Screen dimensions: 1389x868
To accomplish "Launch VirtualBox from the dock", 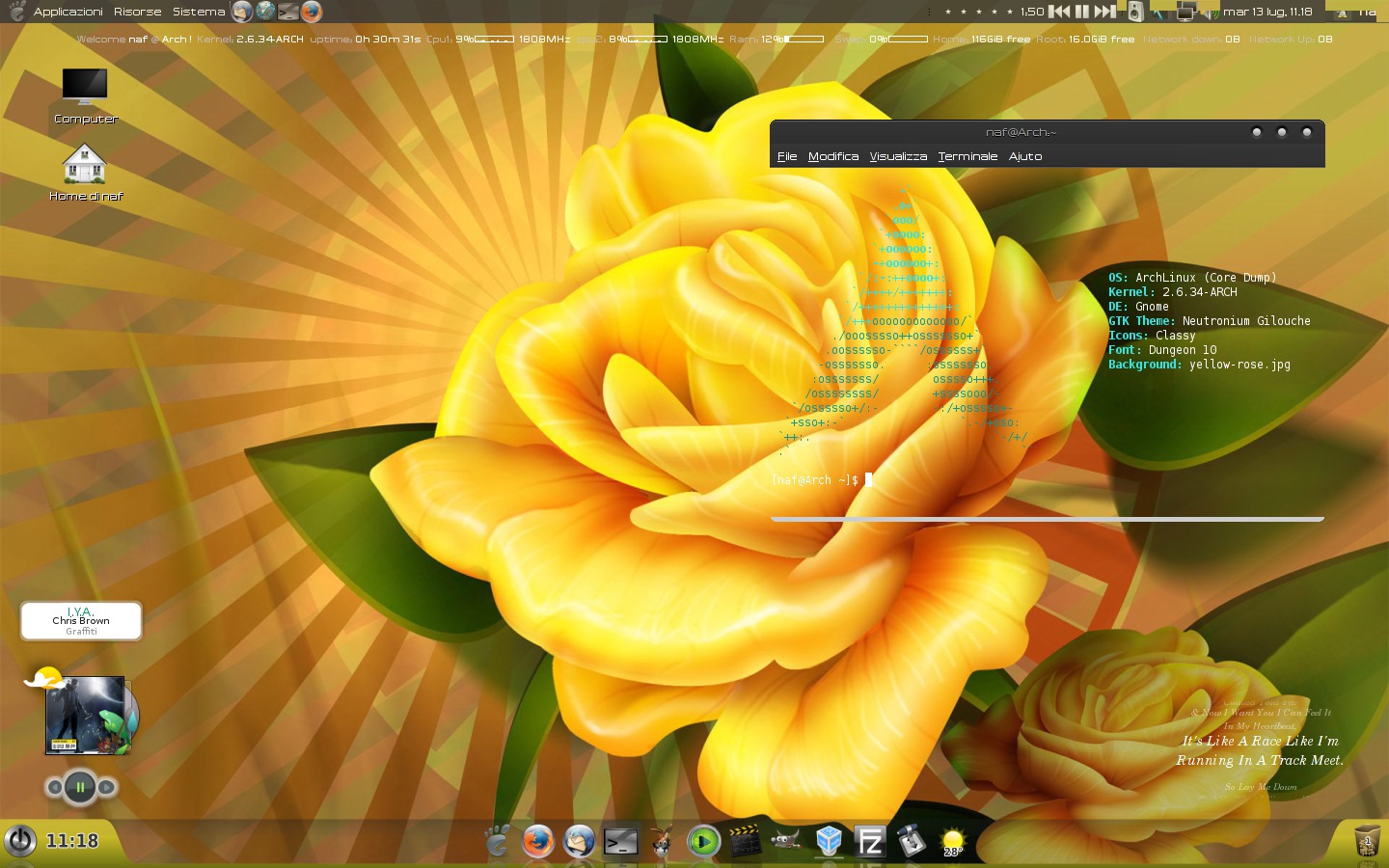I will tap(829, 841).
